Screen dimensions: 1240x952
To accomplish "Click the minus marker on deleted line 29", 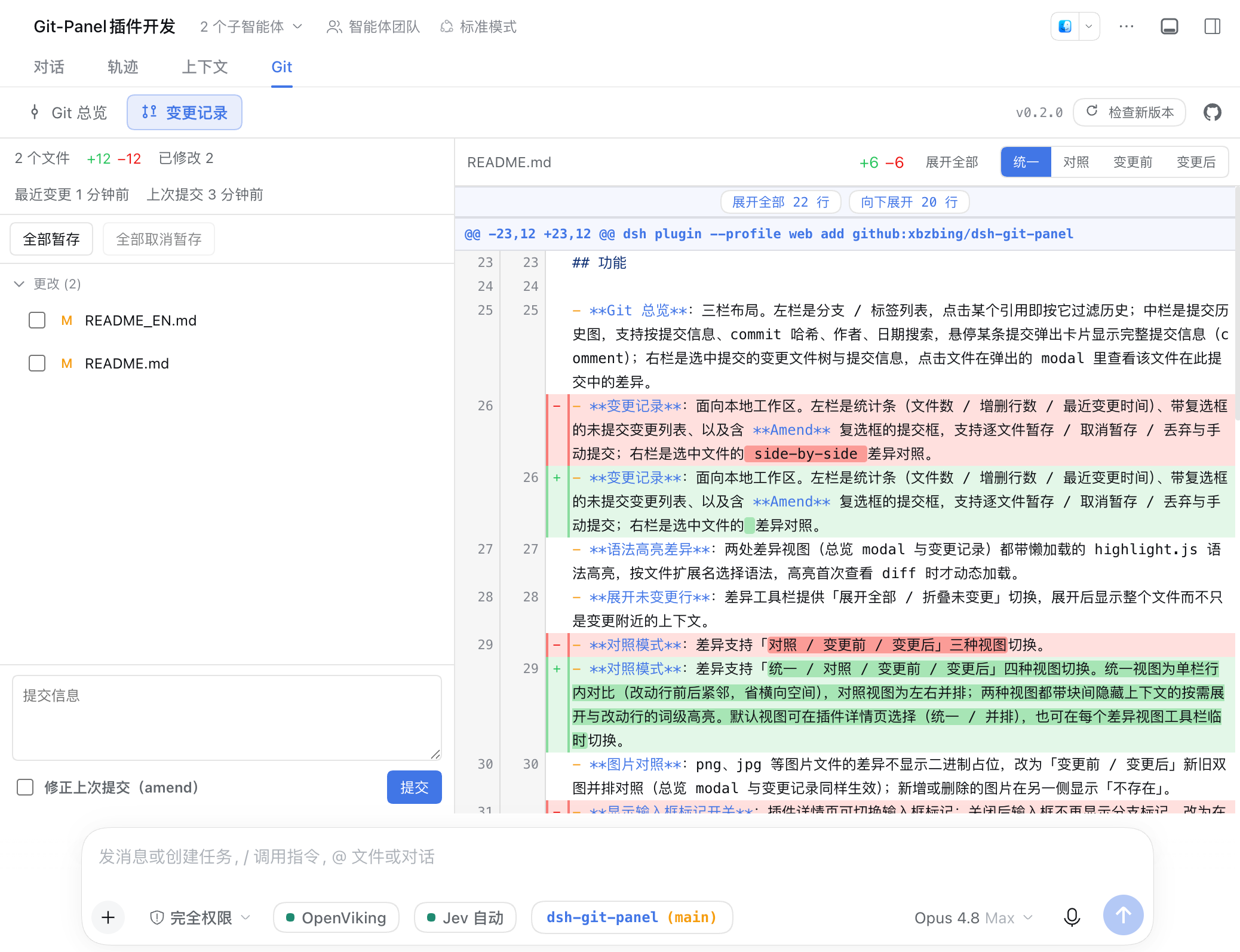I will (557, 645).
